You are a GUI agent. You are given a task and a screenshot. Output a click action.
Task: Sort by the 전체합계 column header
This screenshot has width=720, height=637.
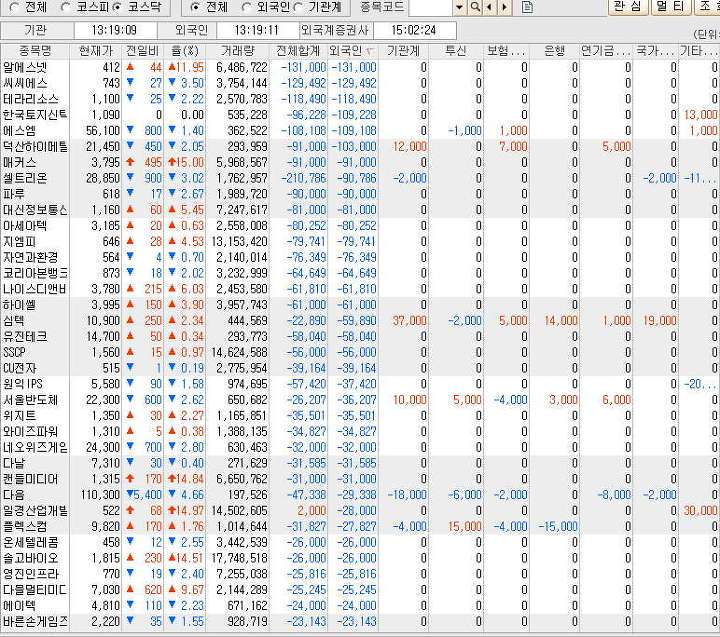[298, 51]
